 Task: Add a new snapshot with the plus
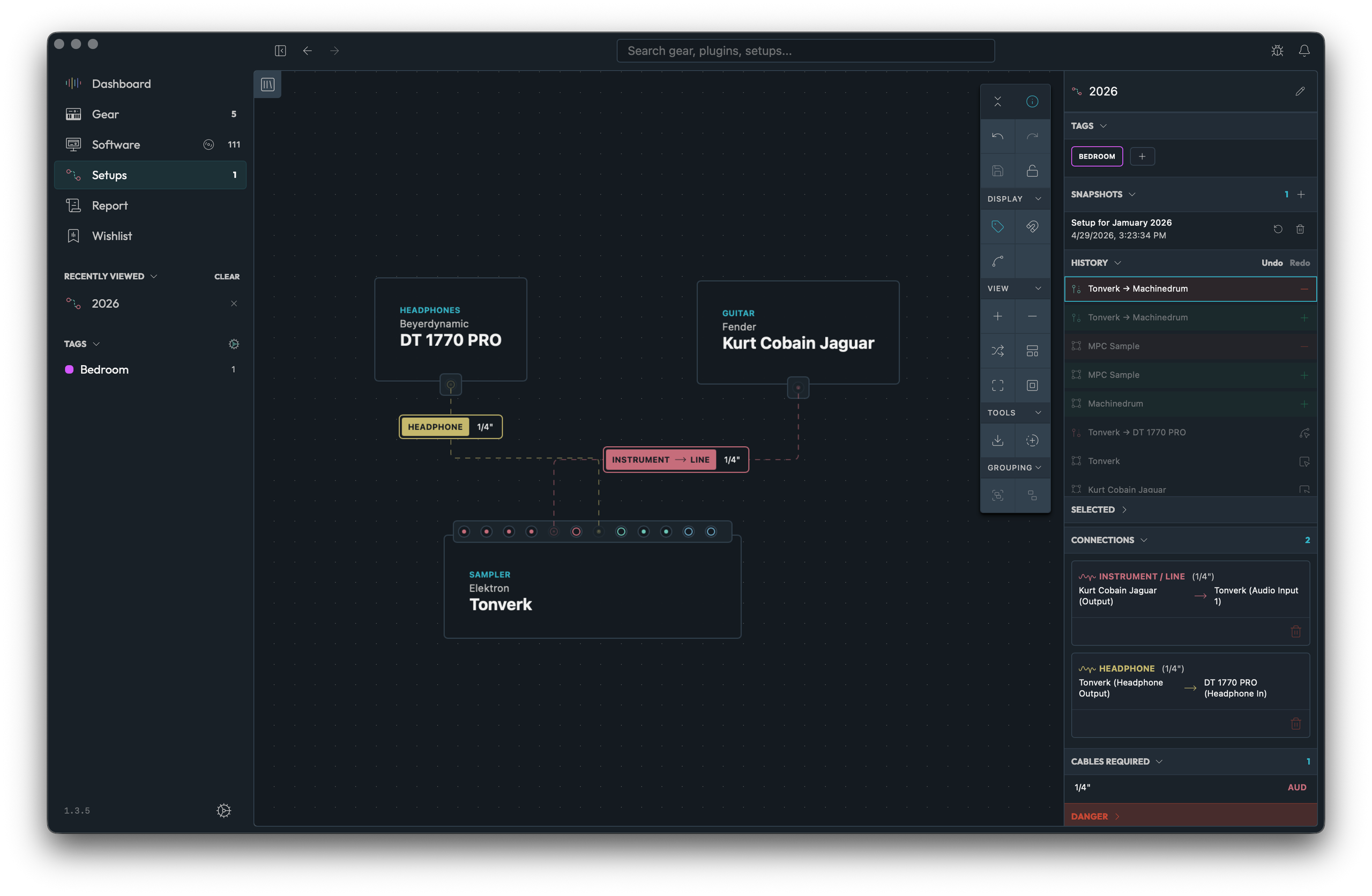tap(1301, 194)
